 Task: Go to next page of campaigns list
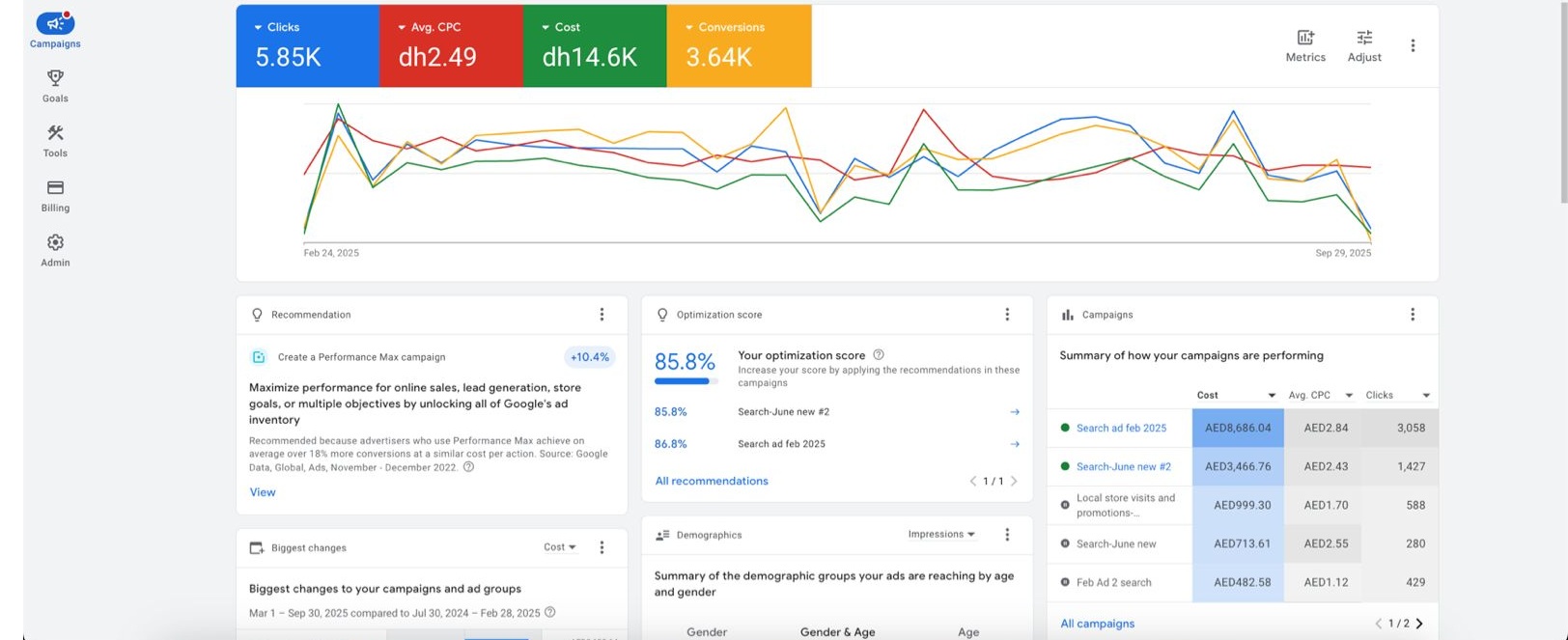(1419, 624)
